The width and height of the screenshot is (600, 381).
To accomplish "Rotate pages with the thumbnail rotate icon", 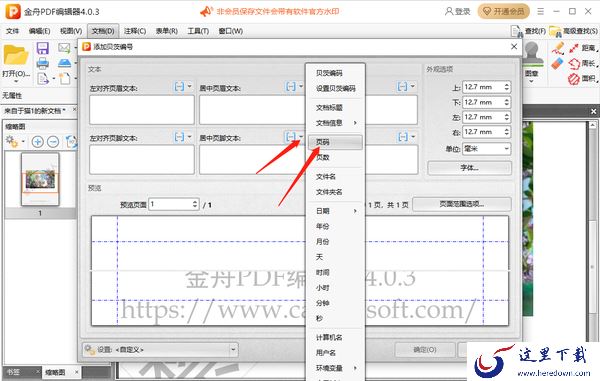I will pyautogui.click(x=71, y=142).
